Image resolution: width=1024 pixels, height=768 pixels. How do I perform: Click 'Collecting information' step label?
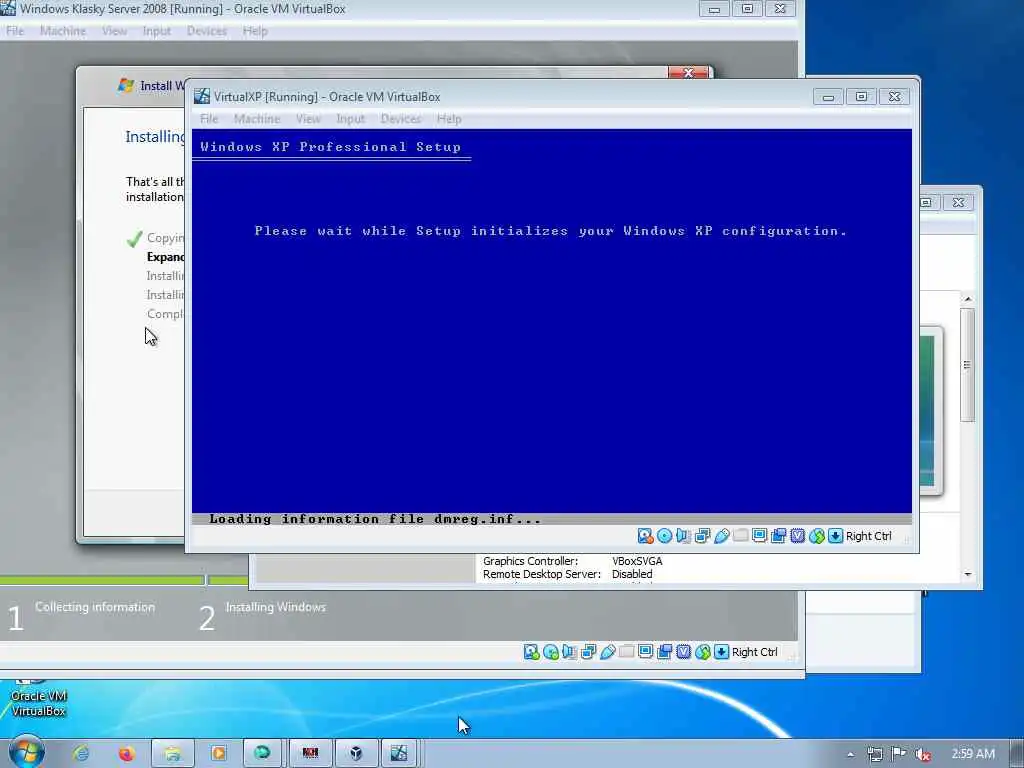pyautogui.click(x=95, y=607)
